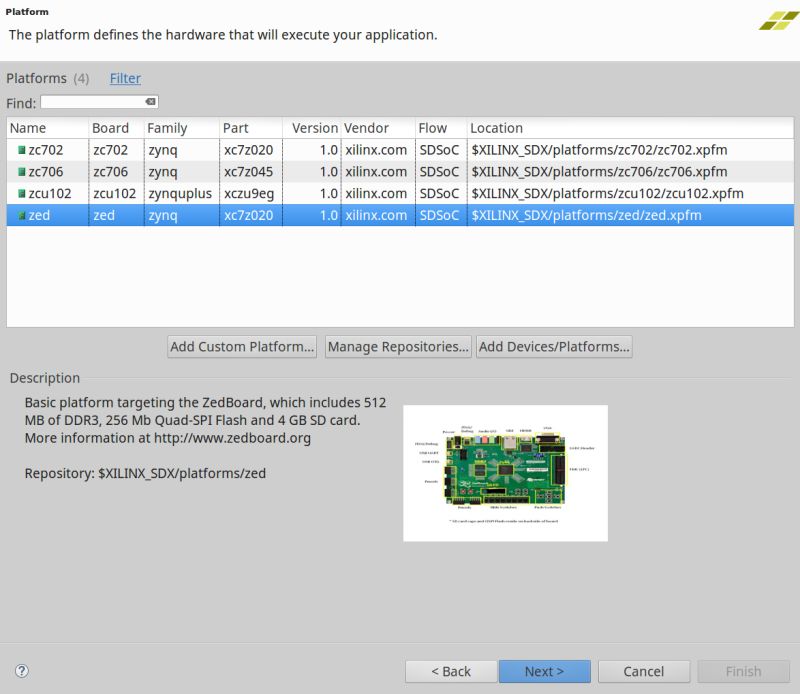Sort by the Family column header
Screen dimensions: 800x694
(x=182, y=128)
